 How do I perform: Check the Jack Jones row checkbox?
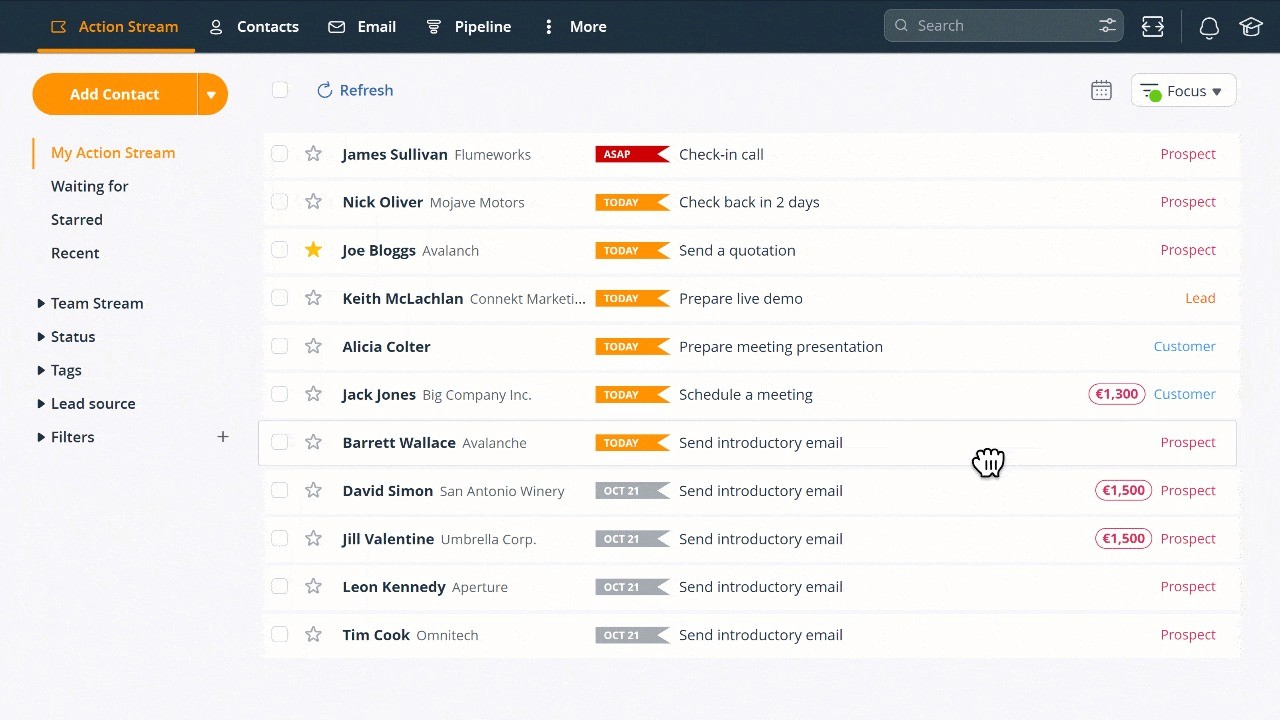[280, 394]
